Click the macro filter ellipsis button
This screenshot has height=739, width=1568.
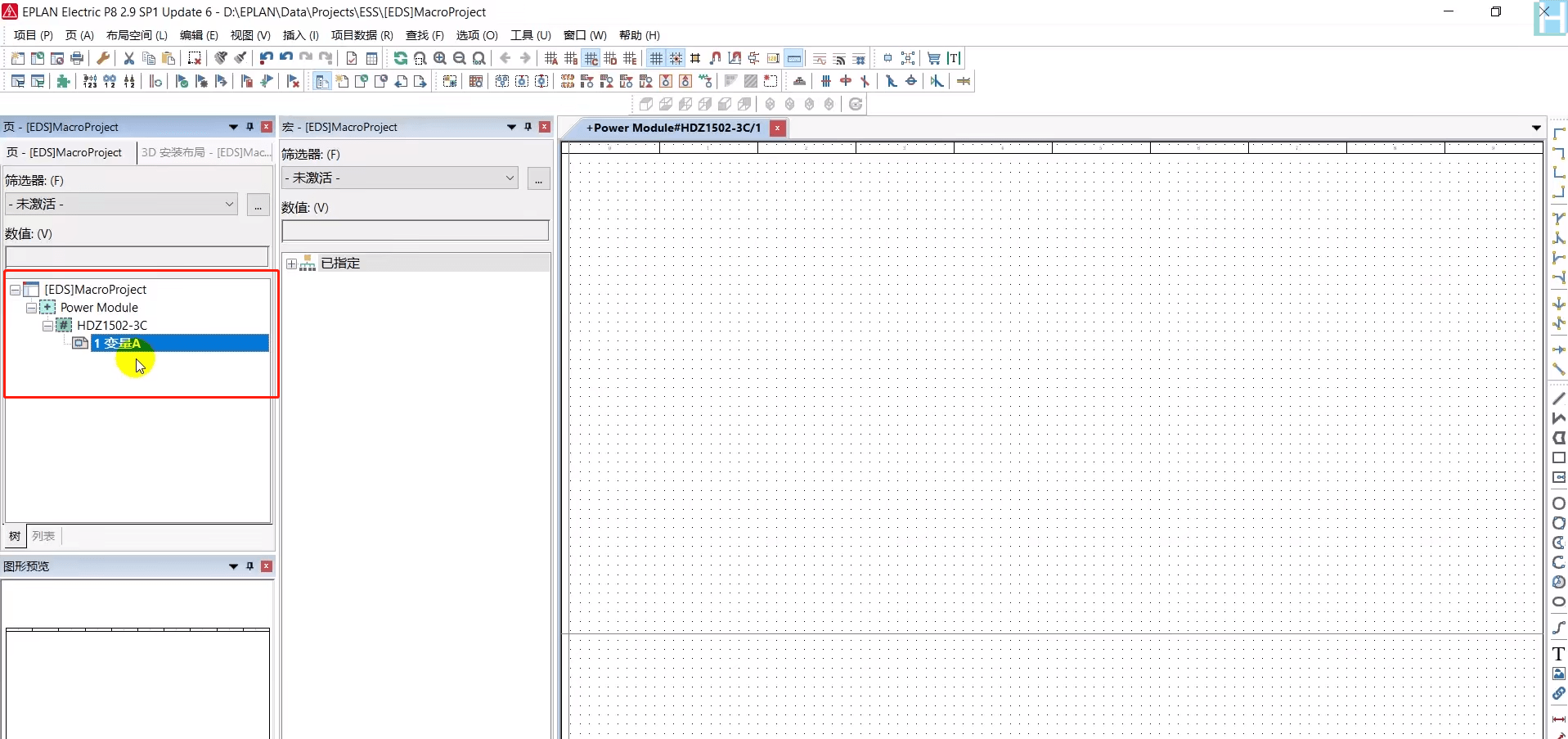538,178
